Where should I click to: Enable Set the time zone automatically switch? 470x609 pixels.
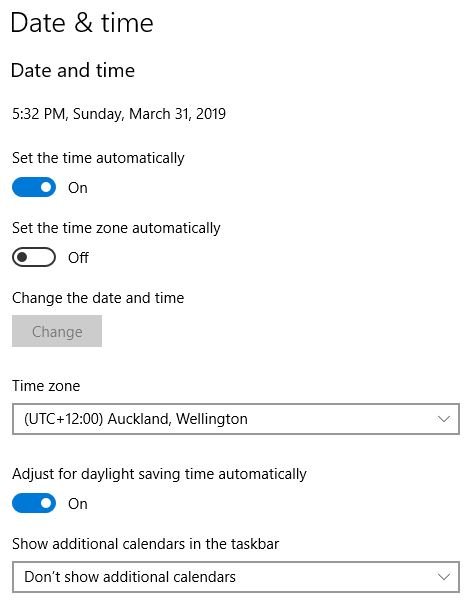click(34, 257)
